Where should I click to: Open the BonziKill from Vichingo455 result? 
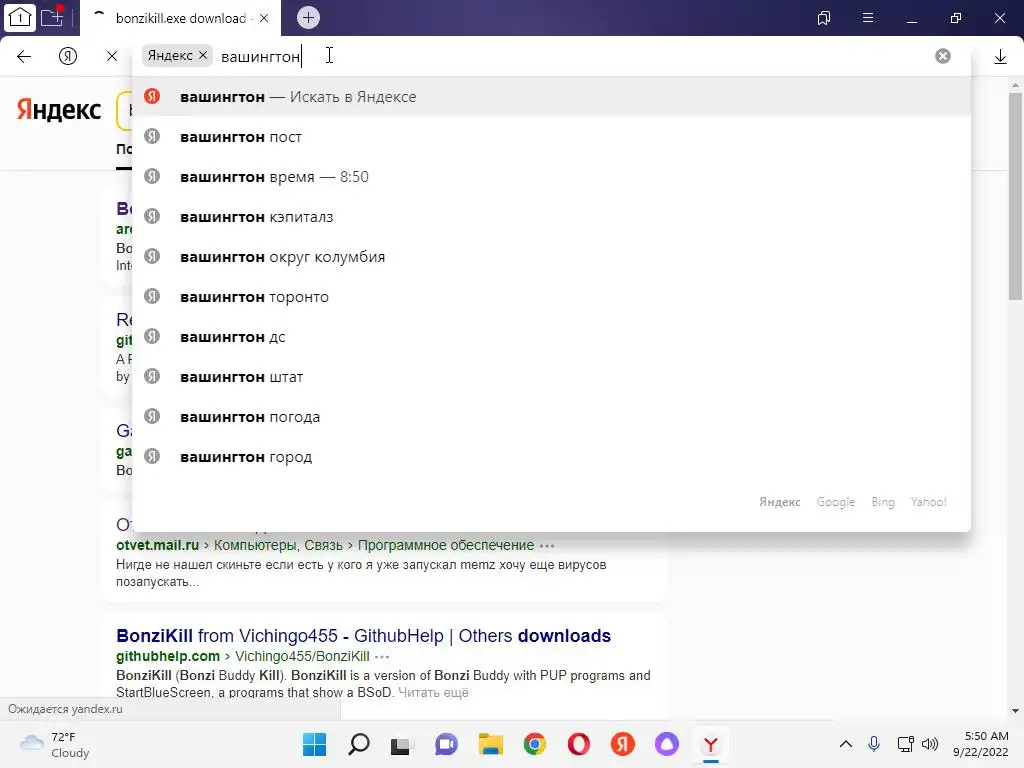pos(363,635)
